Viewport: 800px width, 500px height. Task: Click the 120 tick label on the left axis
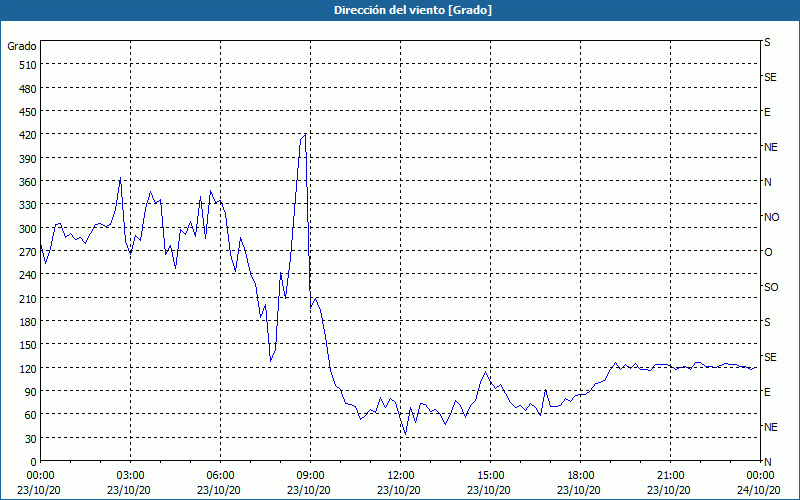28,369
